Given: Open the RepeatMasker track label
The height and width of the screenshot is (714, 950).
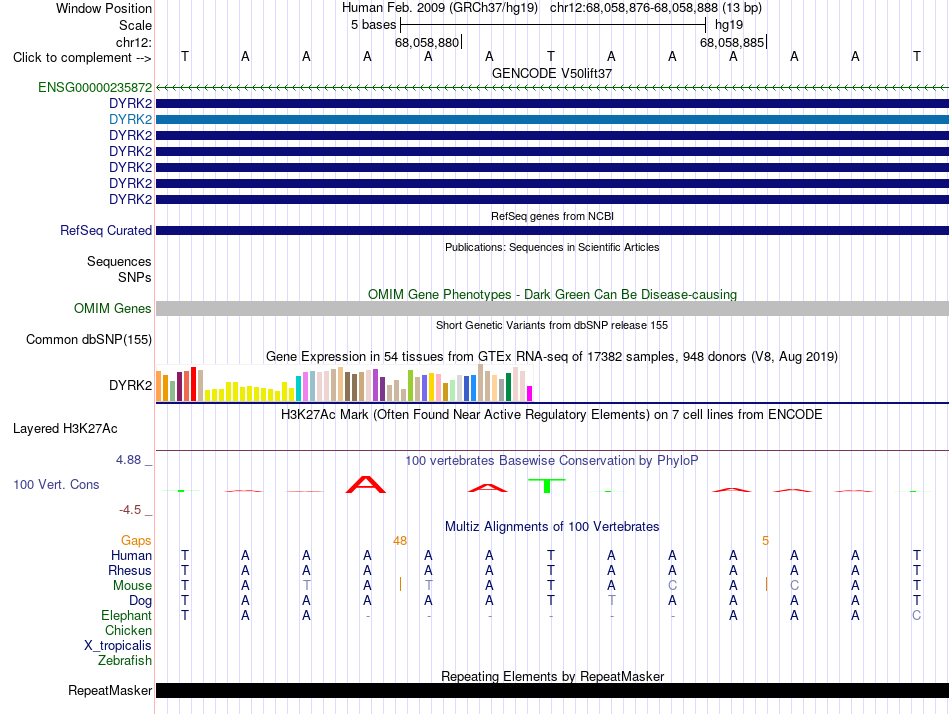Looking at the screenshot, I should [110, 690].
